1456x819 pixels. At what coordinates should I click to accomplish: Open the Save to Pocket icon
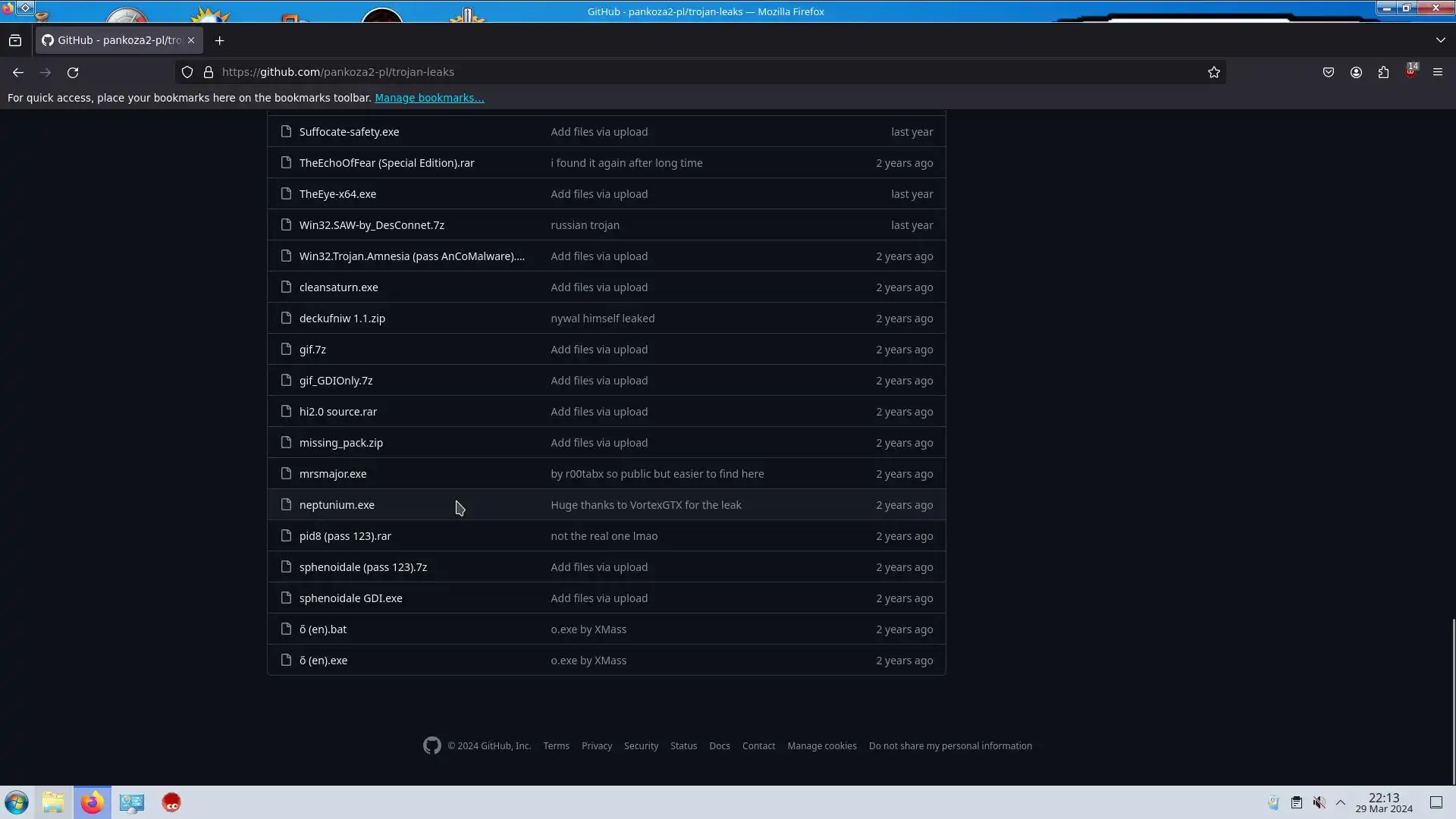point(1329,72)
